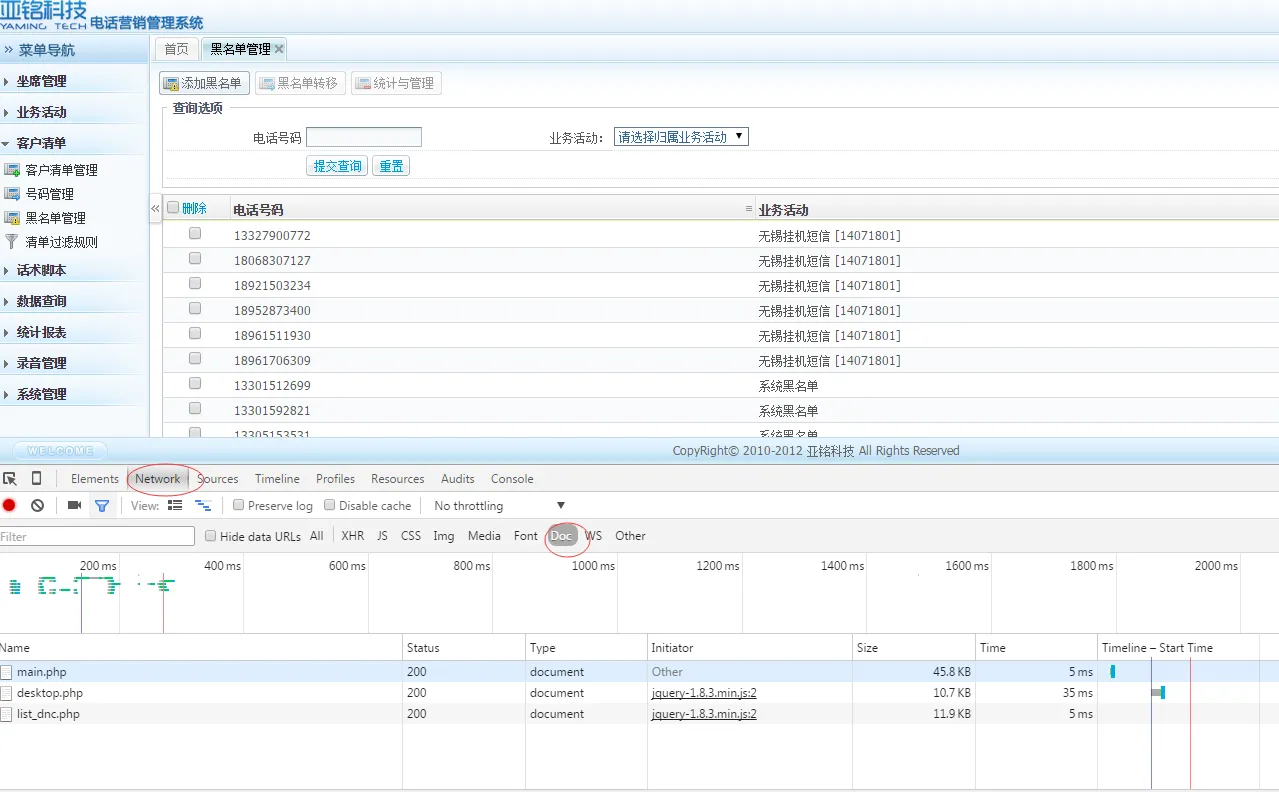
Task: Click the DevTools inspect element arrow icon
Action: pyautogui.click(x=10, y=479)
